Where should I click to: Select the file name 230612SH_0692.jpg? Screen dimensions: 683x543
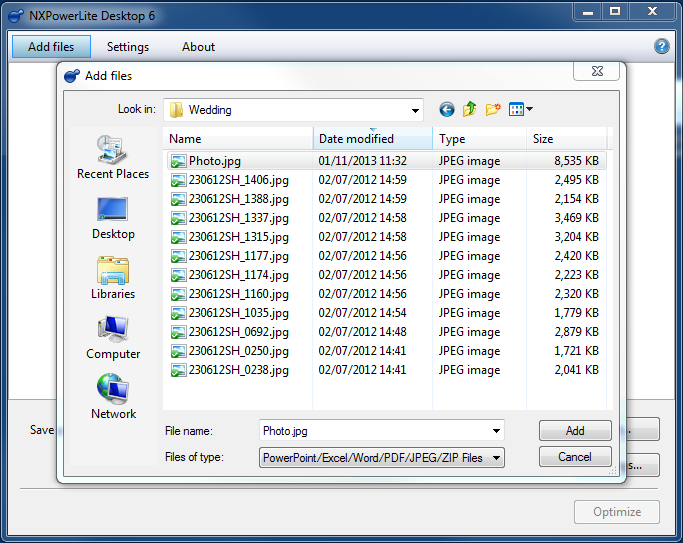[239, 332]
